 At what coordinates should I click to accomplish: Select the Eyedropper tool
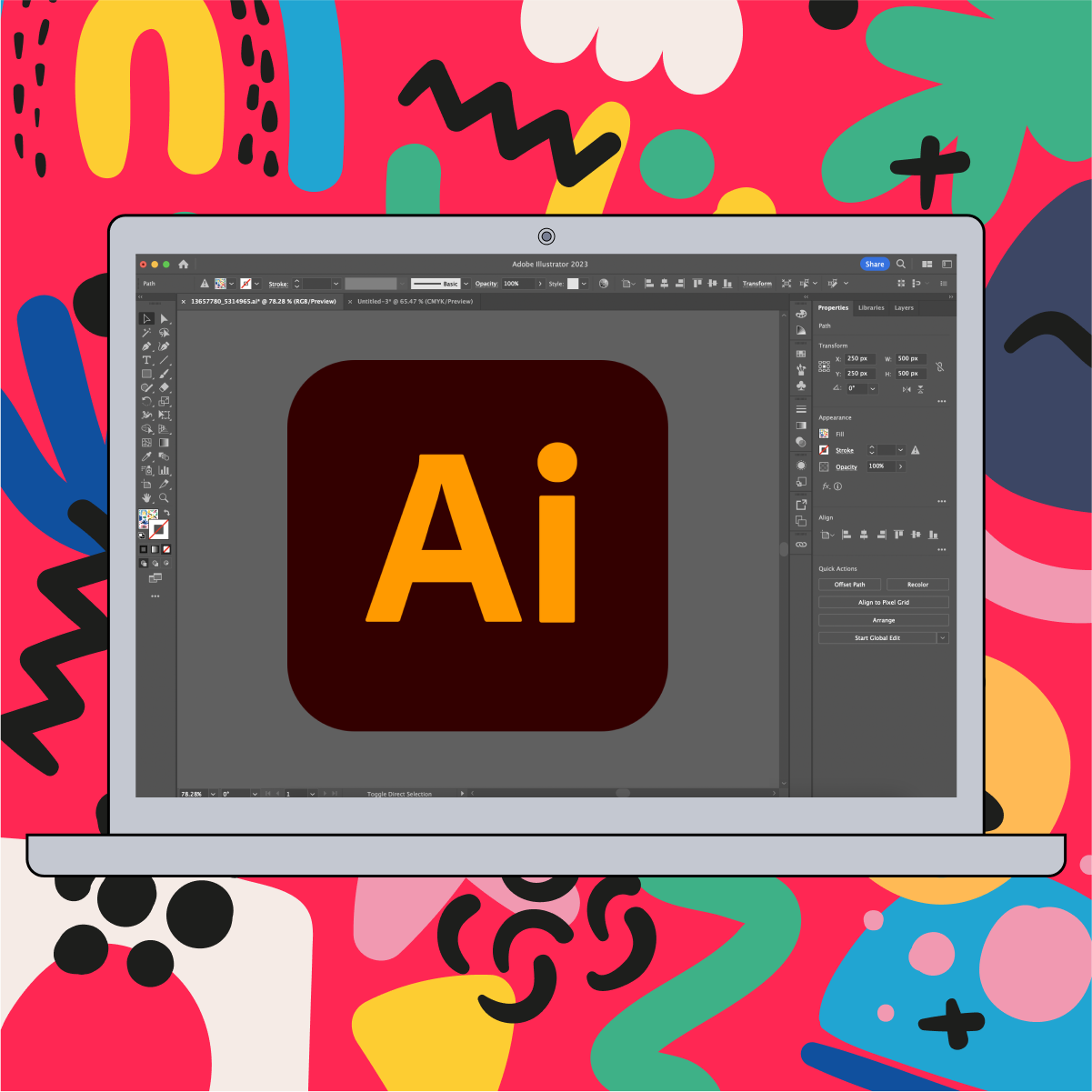coord(146,457)
